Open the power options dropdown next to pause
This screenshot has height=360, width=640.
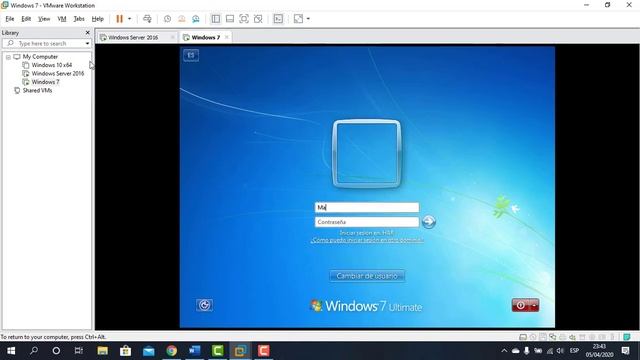click(x=129, y=19)
